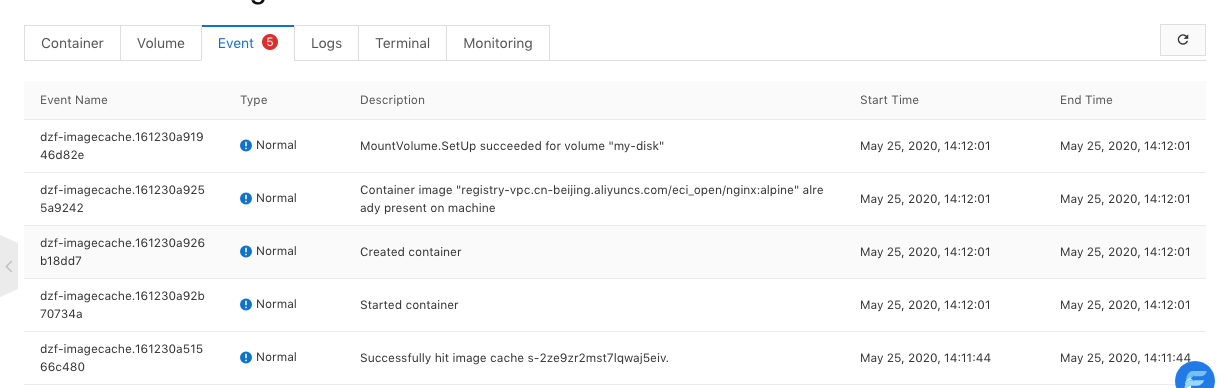
Task: Click info icon for MountVolume.SetUp event
Action: 246,146
